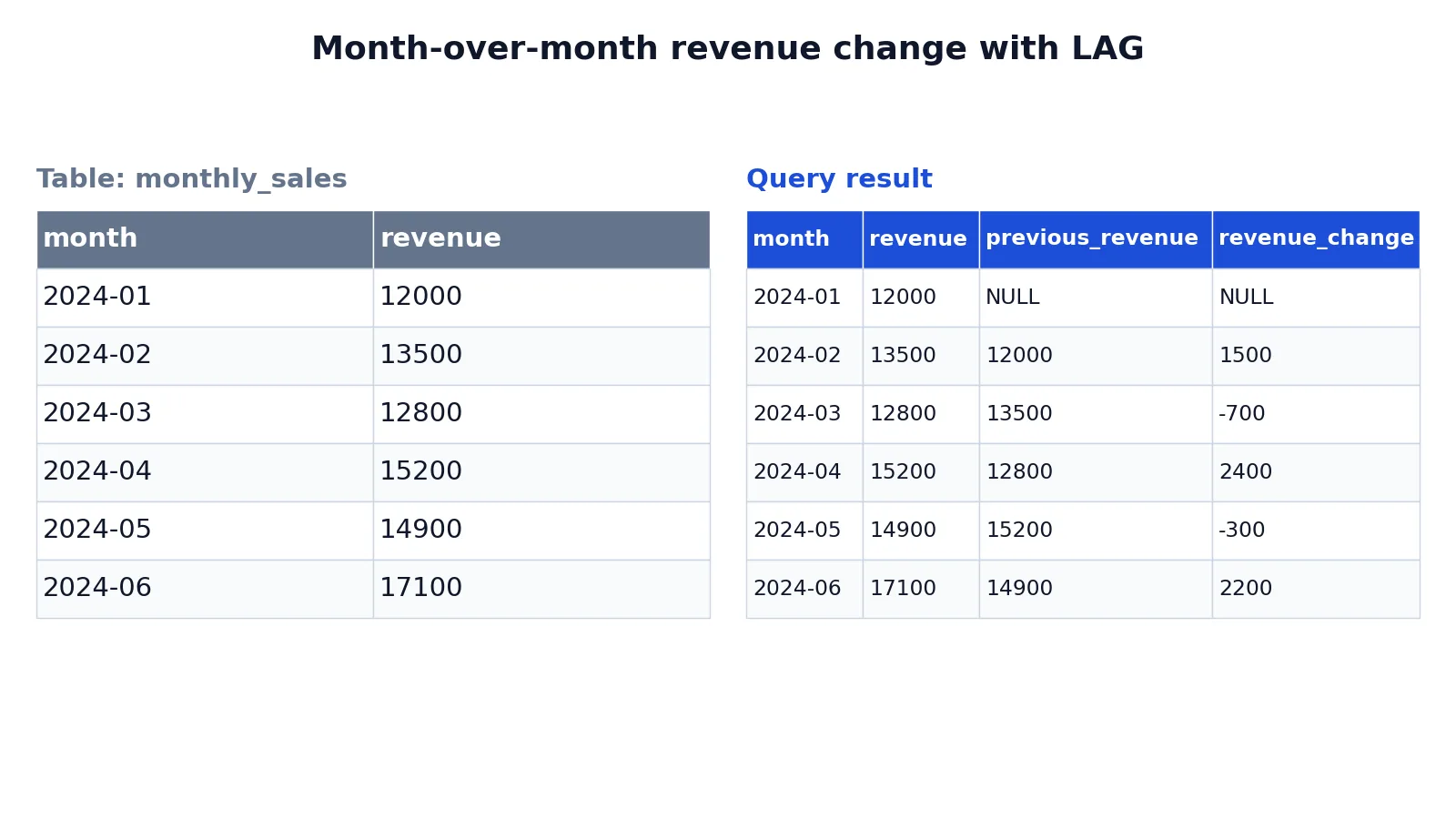Viewport: 1456px width, 819px height.
Task: Click revenue 12800 in the 2024-03 result row
Action: (x=921, y=414)
